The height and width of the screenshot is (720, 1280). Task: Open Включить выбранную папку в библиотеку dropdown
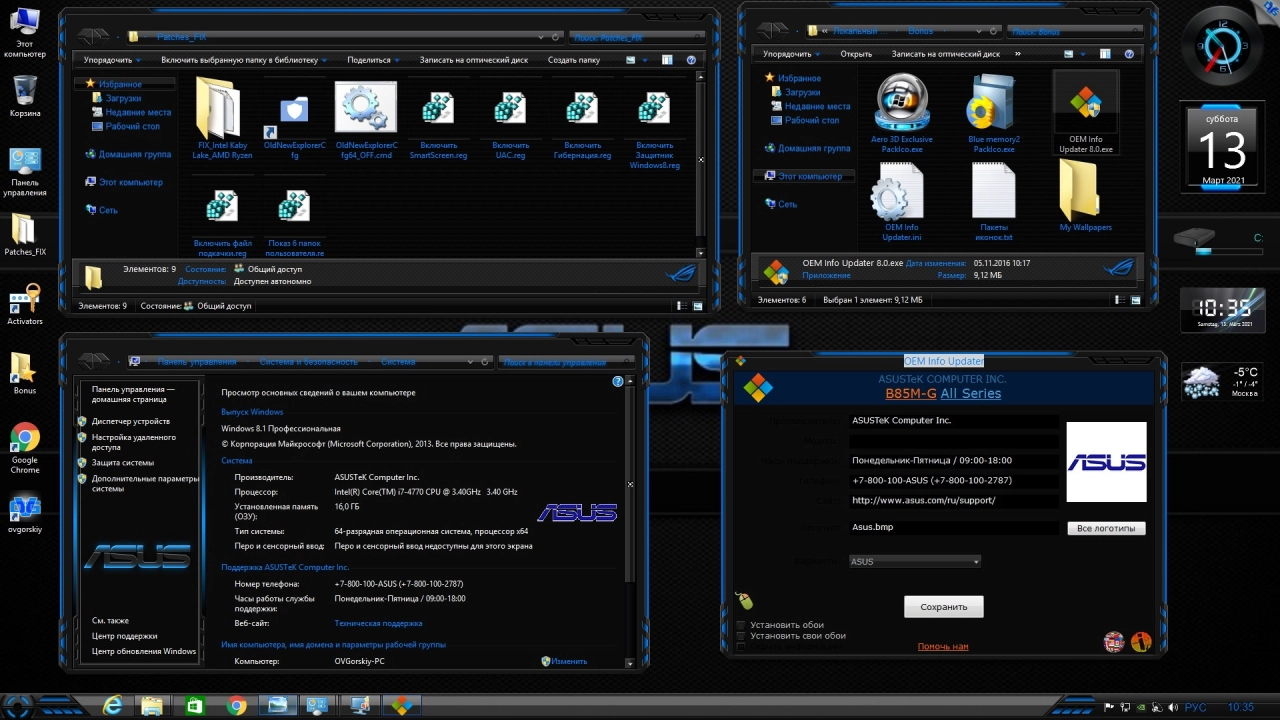coord(245,60)
